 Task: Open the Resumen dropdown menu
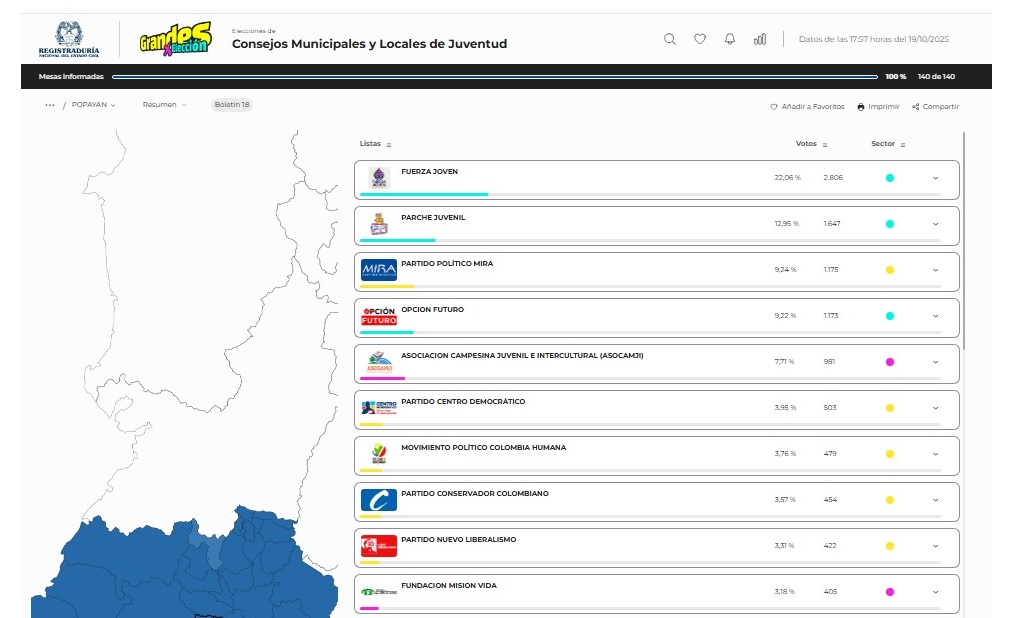[164, 105]
